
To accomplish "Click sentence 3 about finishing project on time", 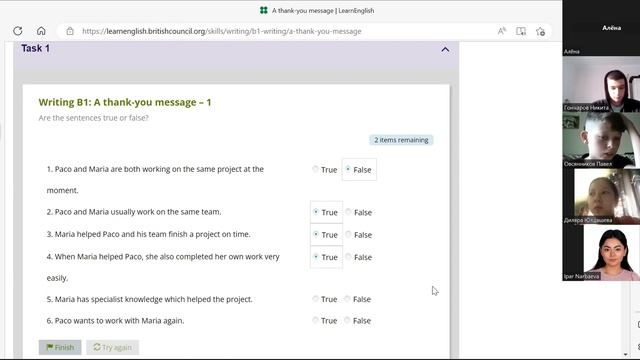I will click(x=149, y=234).
